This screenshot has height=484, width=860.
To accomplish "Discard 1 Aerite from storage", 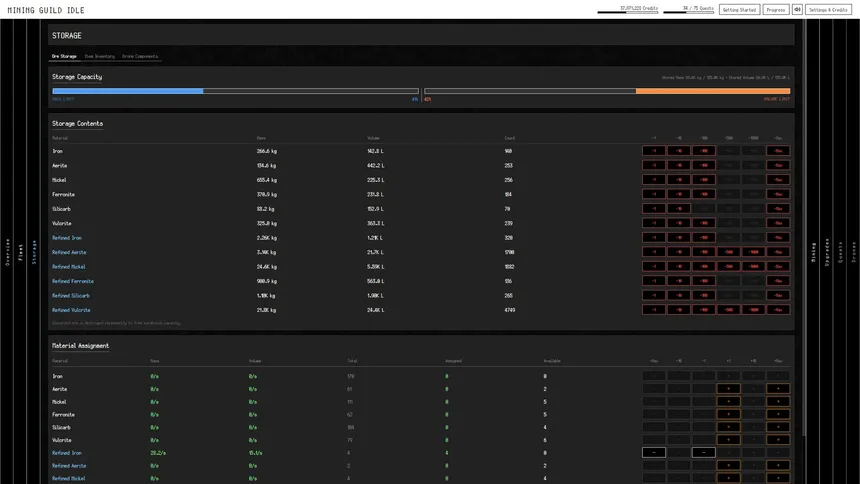I will (x=654, y=165).
